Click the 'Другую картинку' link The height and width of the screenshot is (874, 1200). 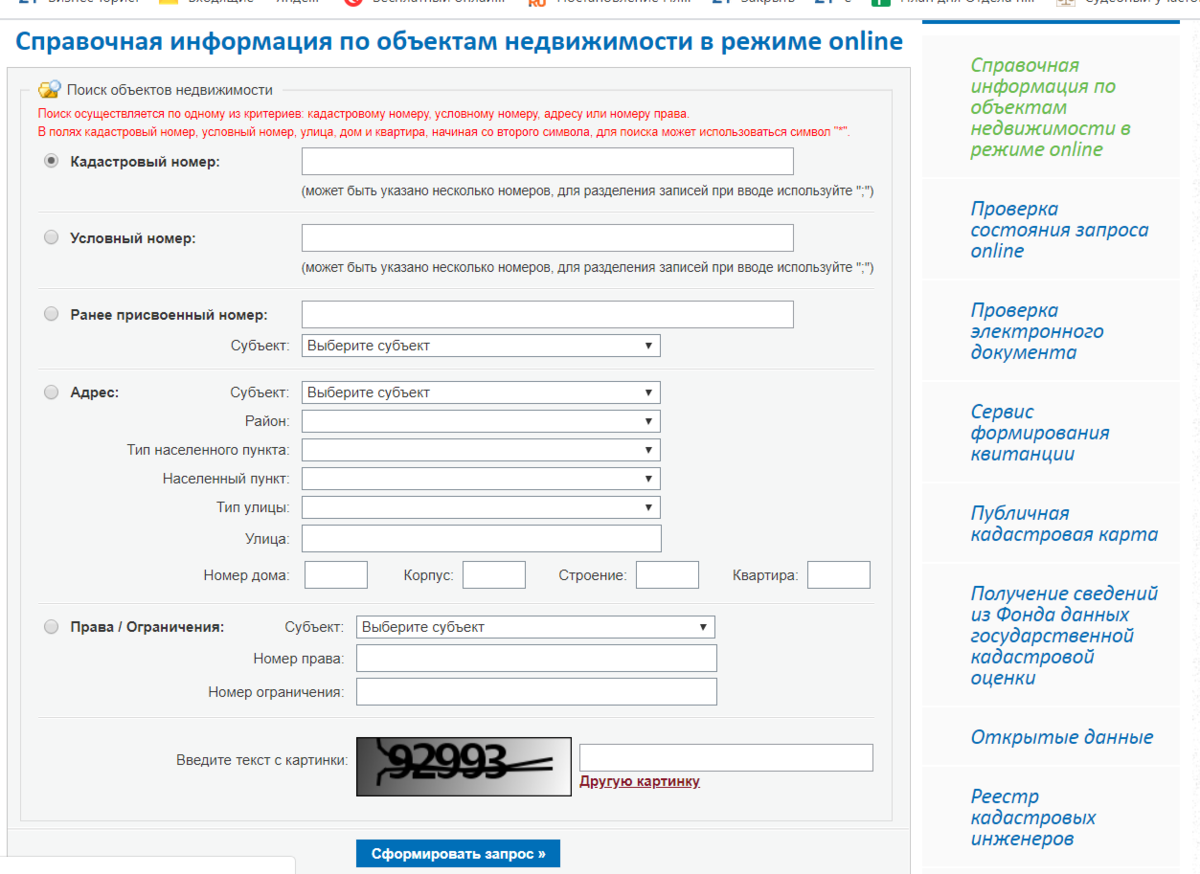pos(640,781)
